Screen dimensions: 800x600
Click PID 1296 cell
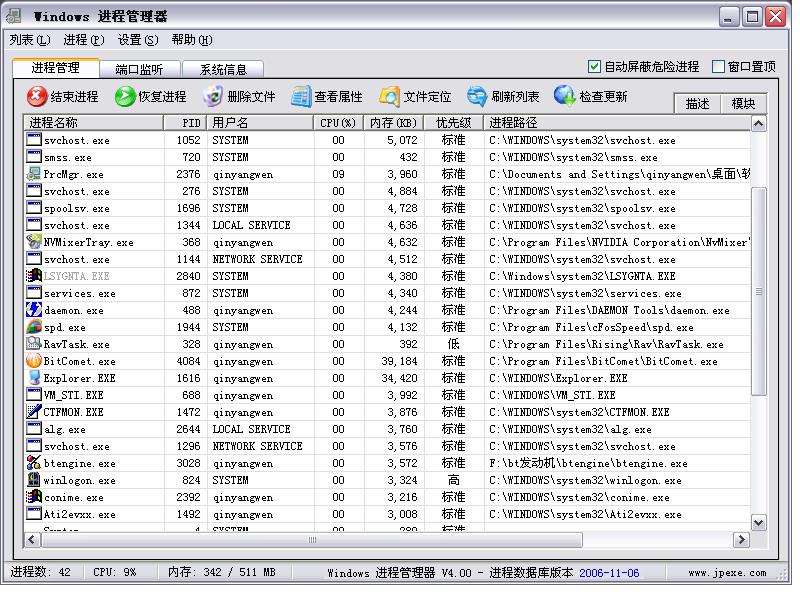(188, 446)
